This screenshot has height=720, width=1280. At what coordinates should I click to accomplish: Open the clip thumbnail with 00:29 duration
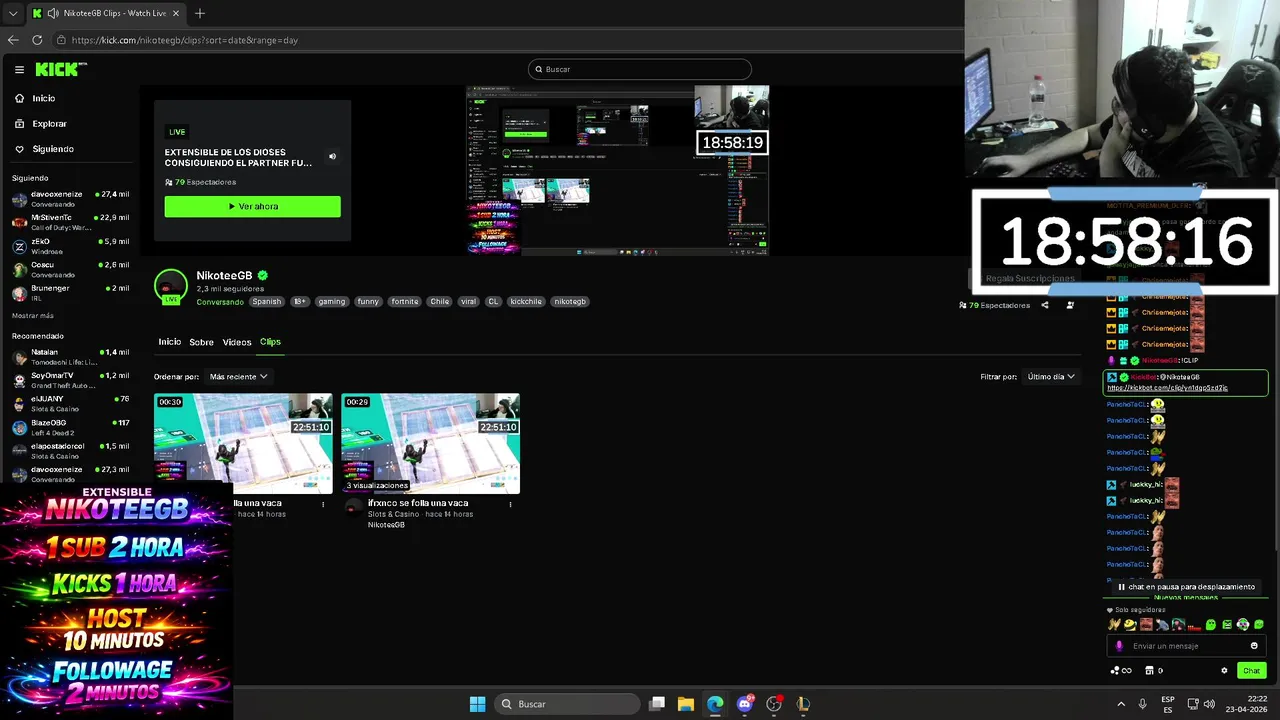[430, 443]
